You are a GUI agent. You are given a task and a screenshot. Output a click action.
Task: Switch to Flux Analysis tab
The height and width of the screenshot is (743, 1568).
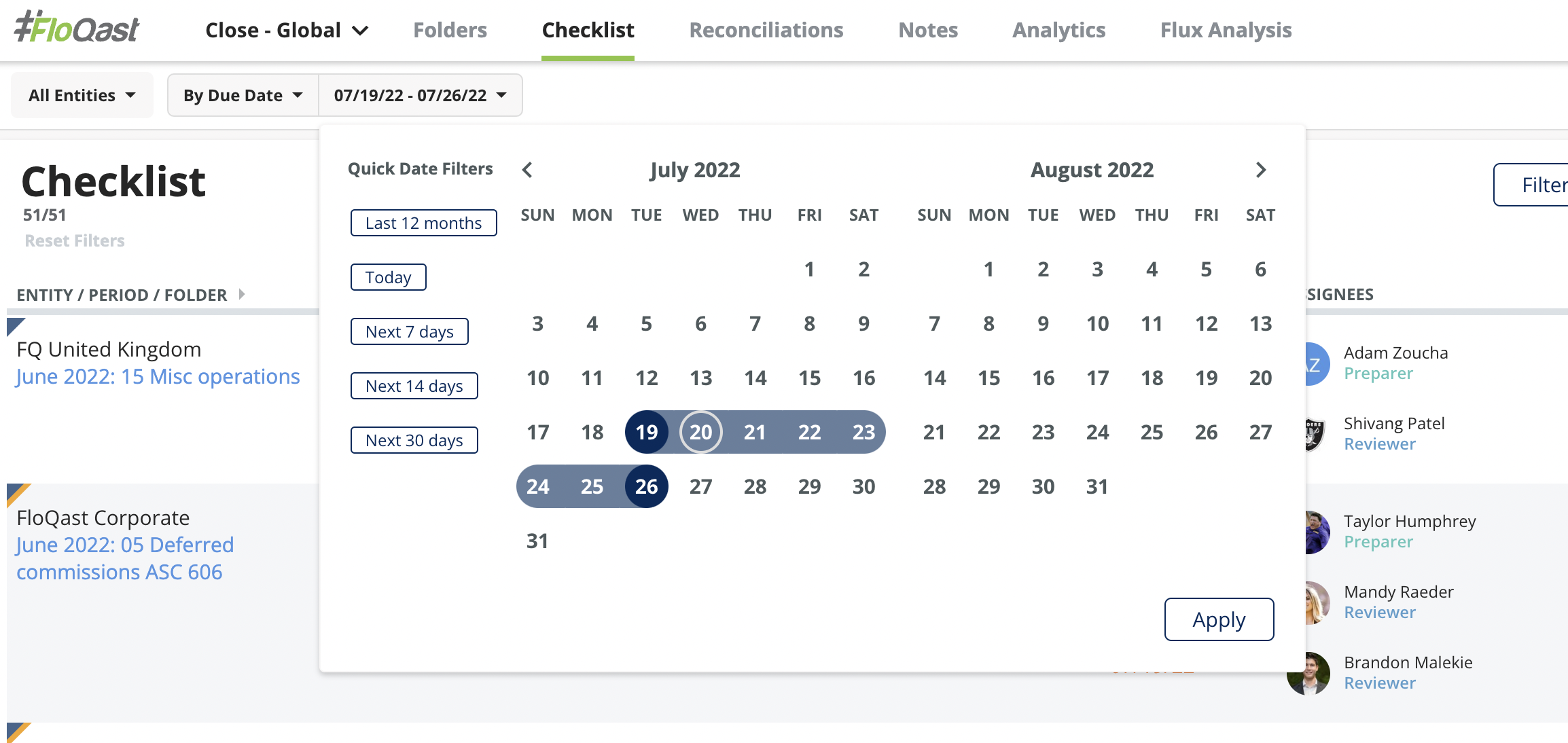point(1226,30)
